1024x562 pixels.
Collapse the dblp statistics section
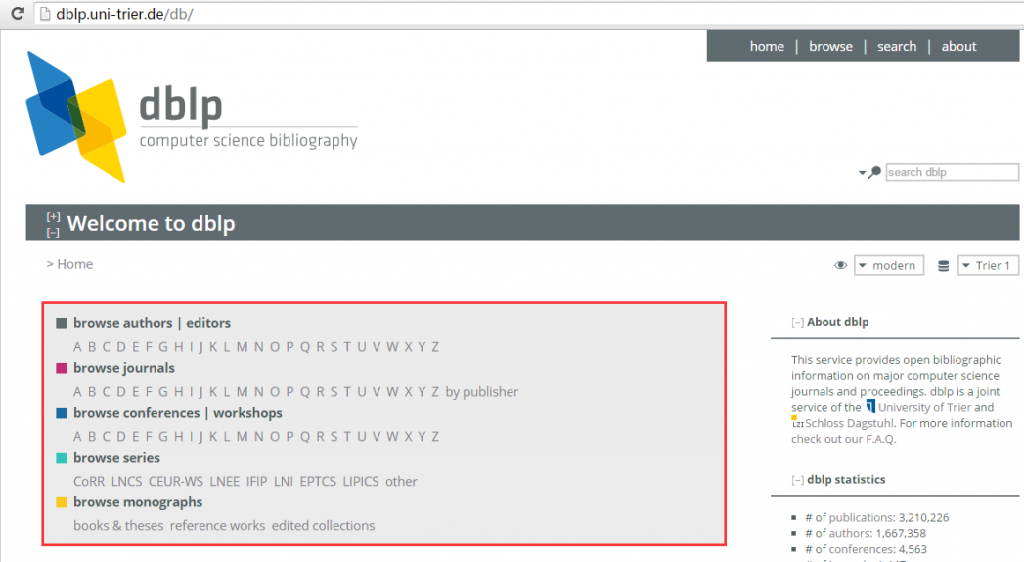pyautogui.click(x=797, y=480)
